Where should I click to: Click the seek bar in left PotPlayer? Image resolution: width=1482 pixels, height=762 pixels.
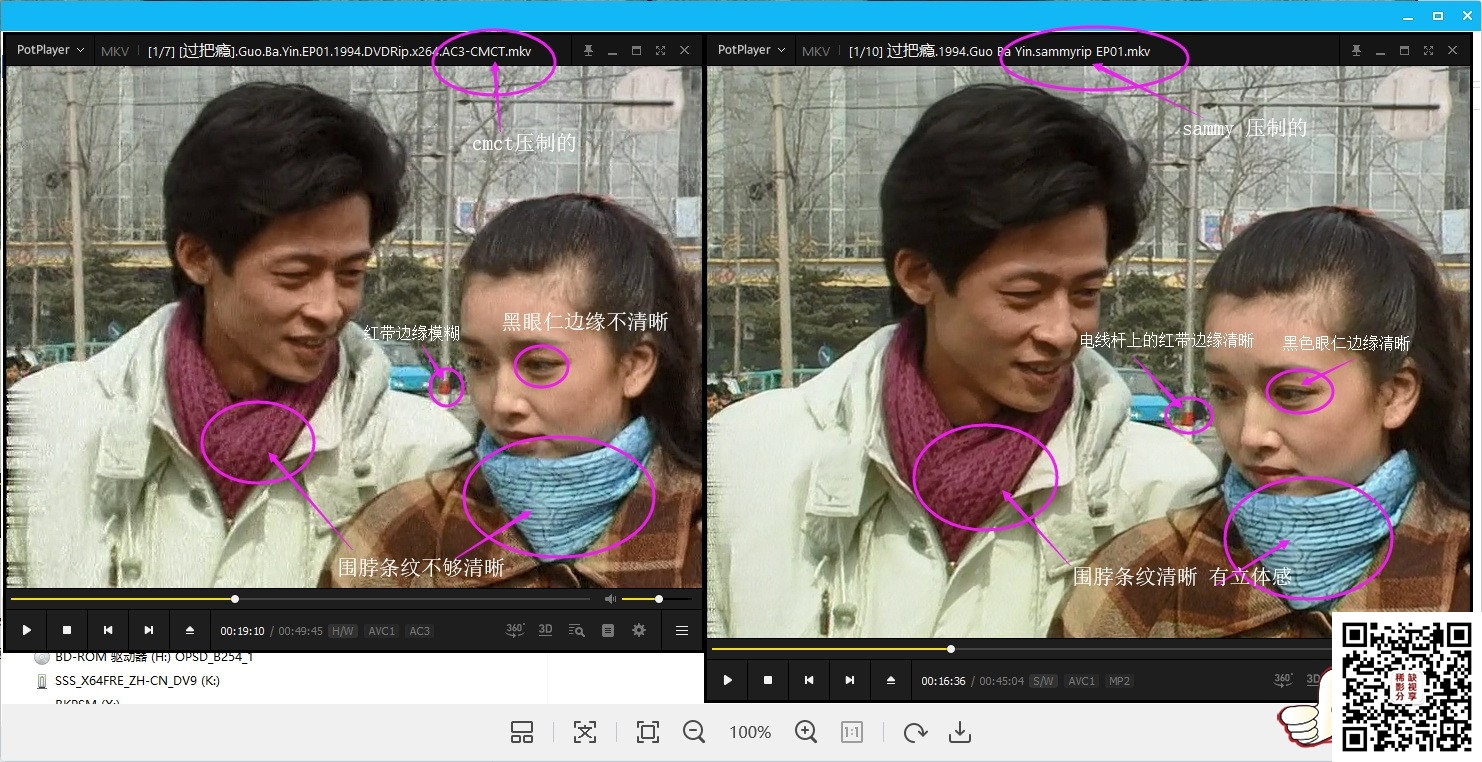coord(300,599)
